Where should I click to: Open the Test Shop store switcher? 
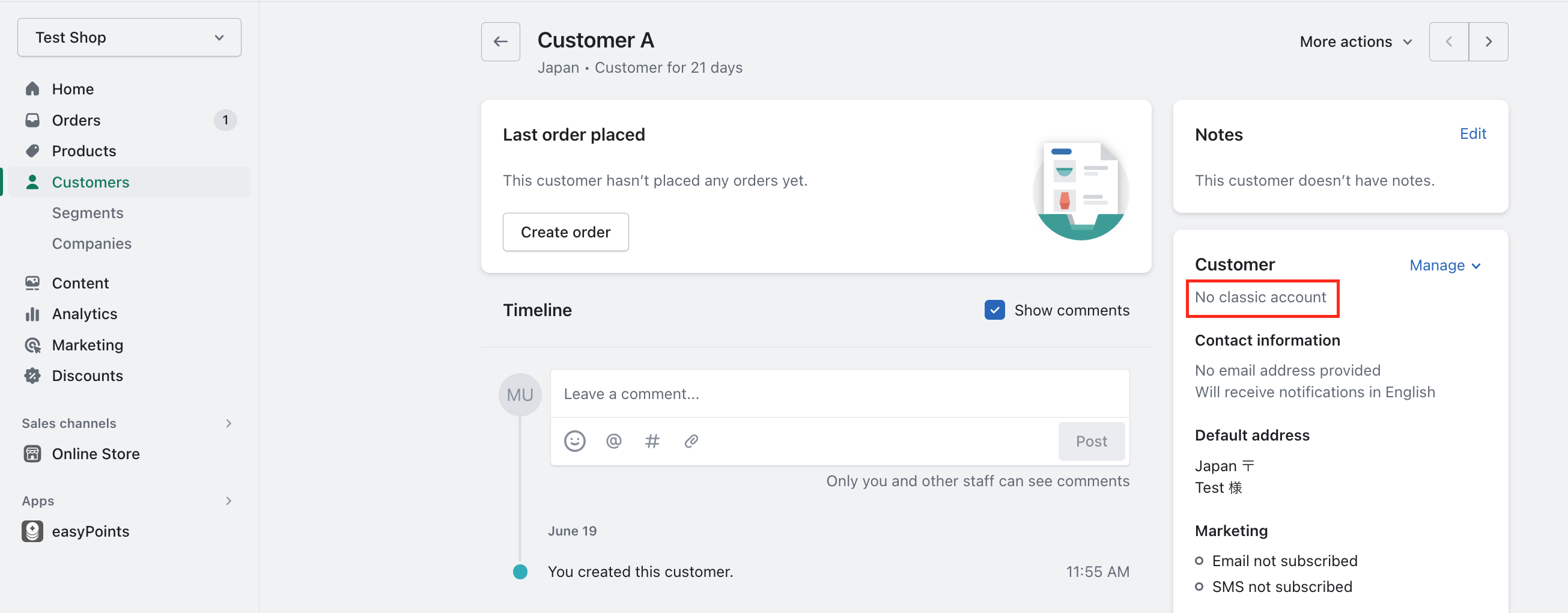(129, 37)
